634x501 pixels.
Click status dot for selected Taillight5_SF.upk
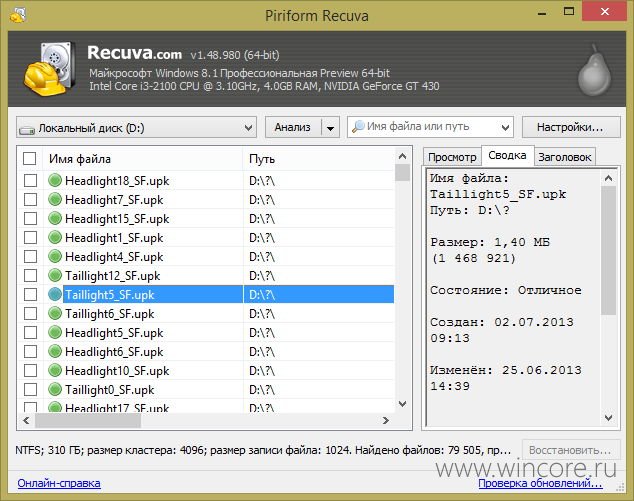[x=55, y=294]
